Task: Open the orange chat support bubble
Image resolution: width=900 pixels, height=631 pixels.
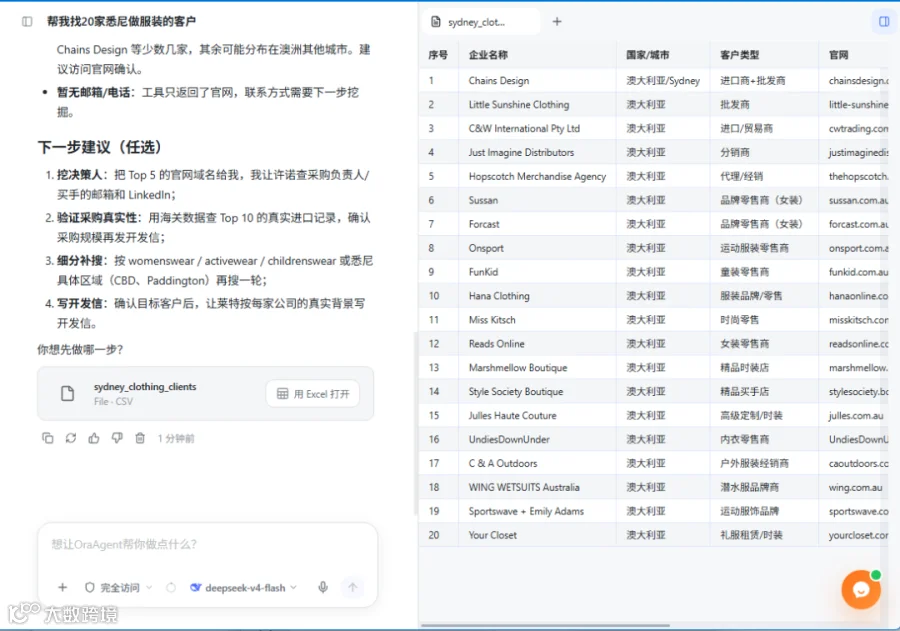Action: coord(861,589)
